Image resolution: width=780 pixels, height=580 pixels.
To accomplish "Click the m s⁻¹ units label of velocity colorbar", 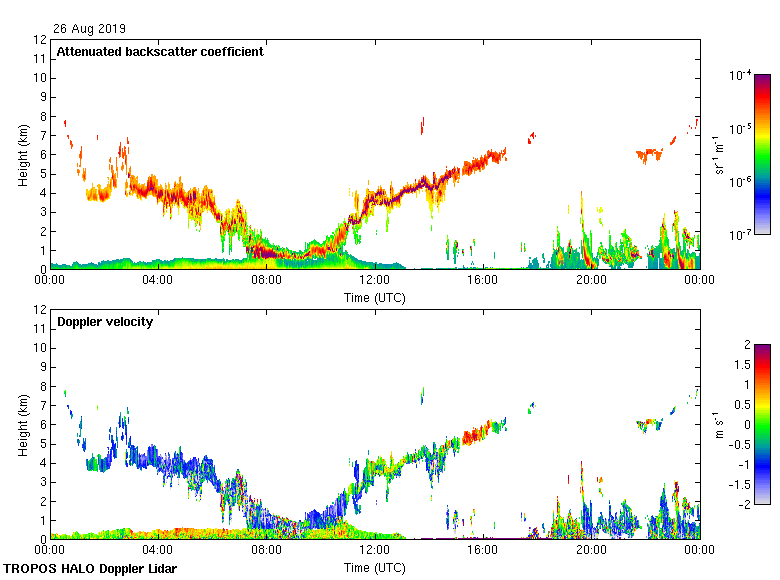I will [x=722, y=424].
